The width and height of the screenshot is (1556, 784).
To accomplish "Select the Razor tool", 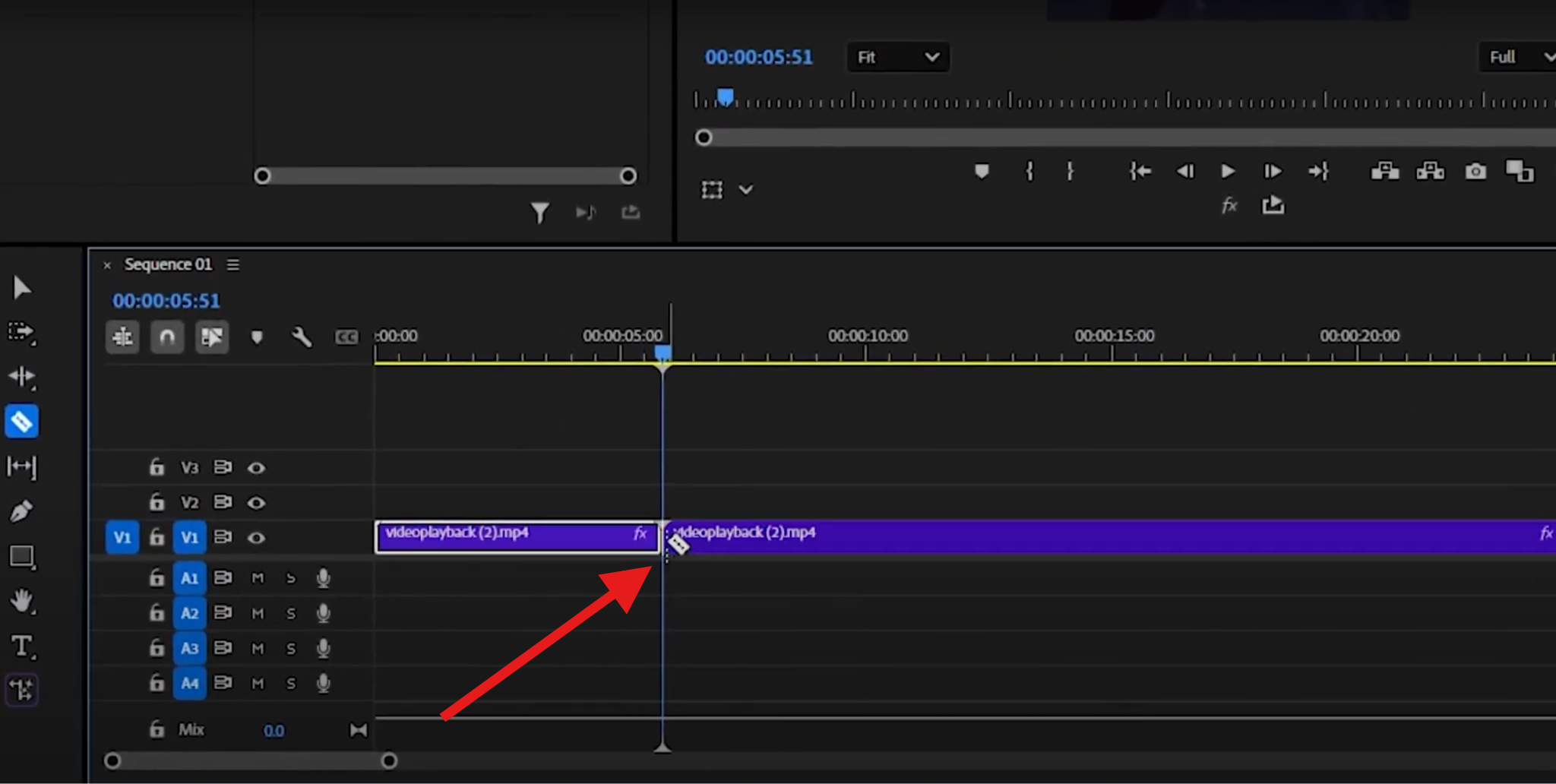I will click(21, 421).
